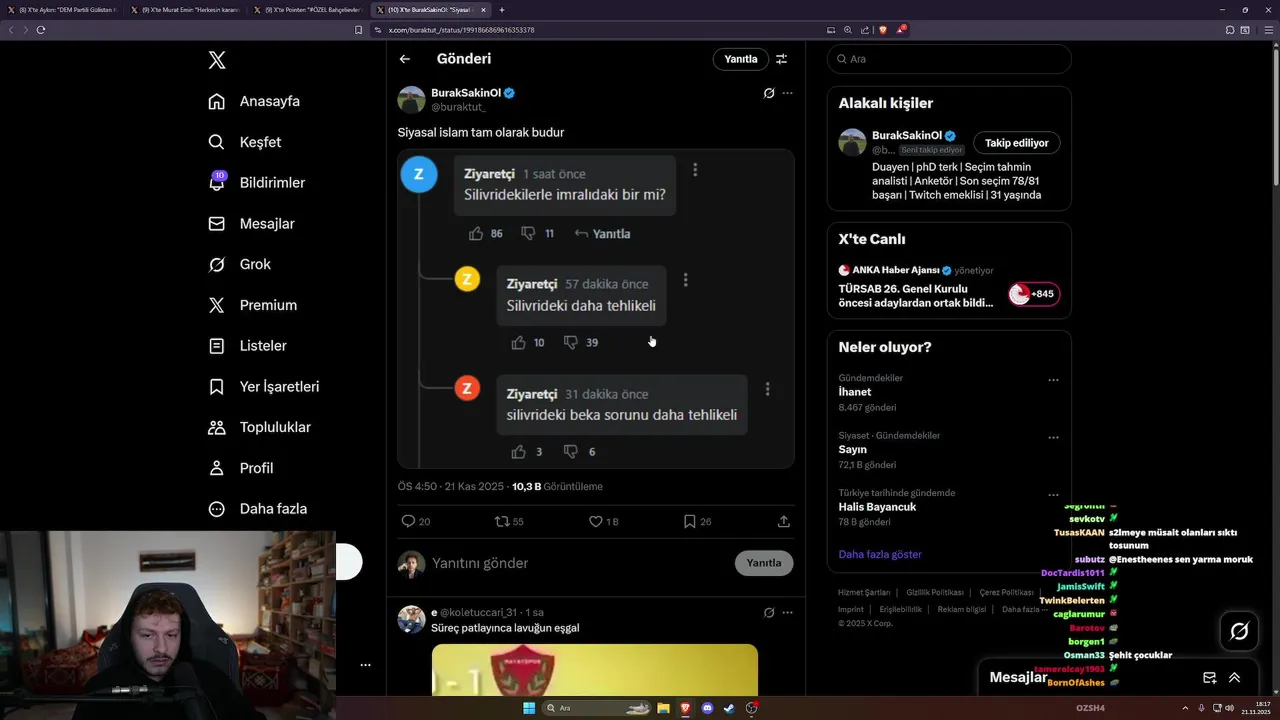
Task: Open Discord from the taskbar
Action: click(x=708, y=708)
